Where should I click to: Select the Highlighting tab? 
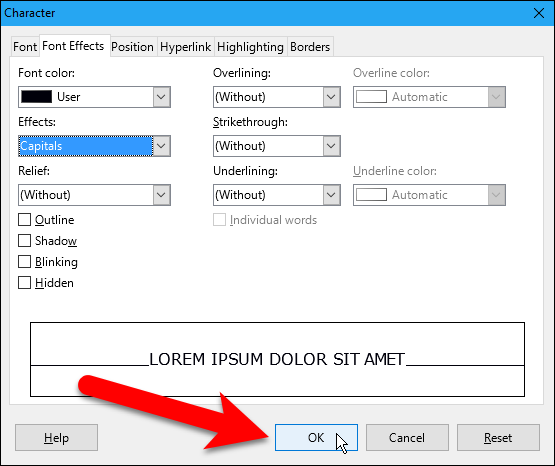point(250,47)
